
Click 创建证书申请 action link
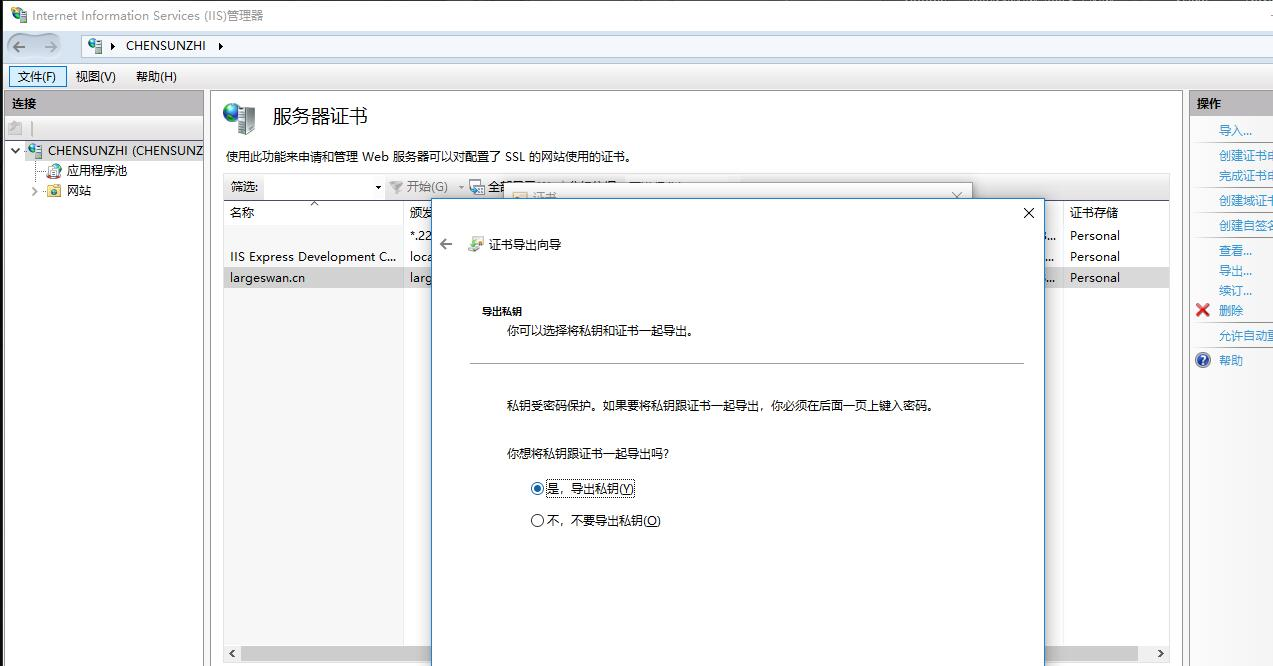[x=1245, y=156]
